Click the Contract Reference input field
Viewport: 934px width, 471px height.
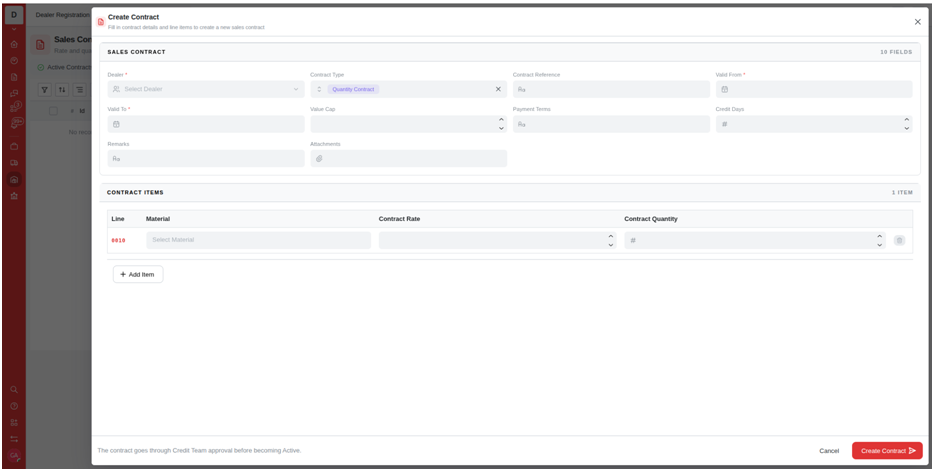pyautogui.click(x=611, y=89)
